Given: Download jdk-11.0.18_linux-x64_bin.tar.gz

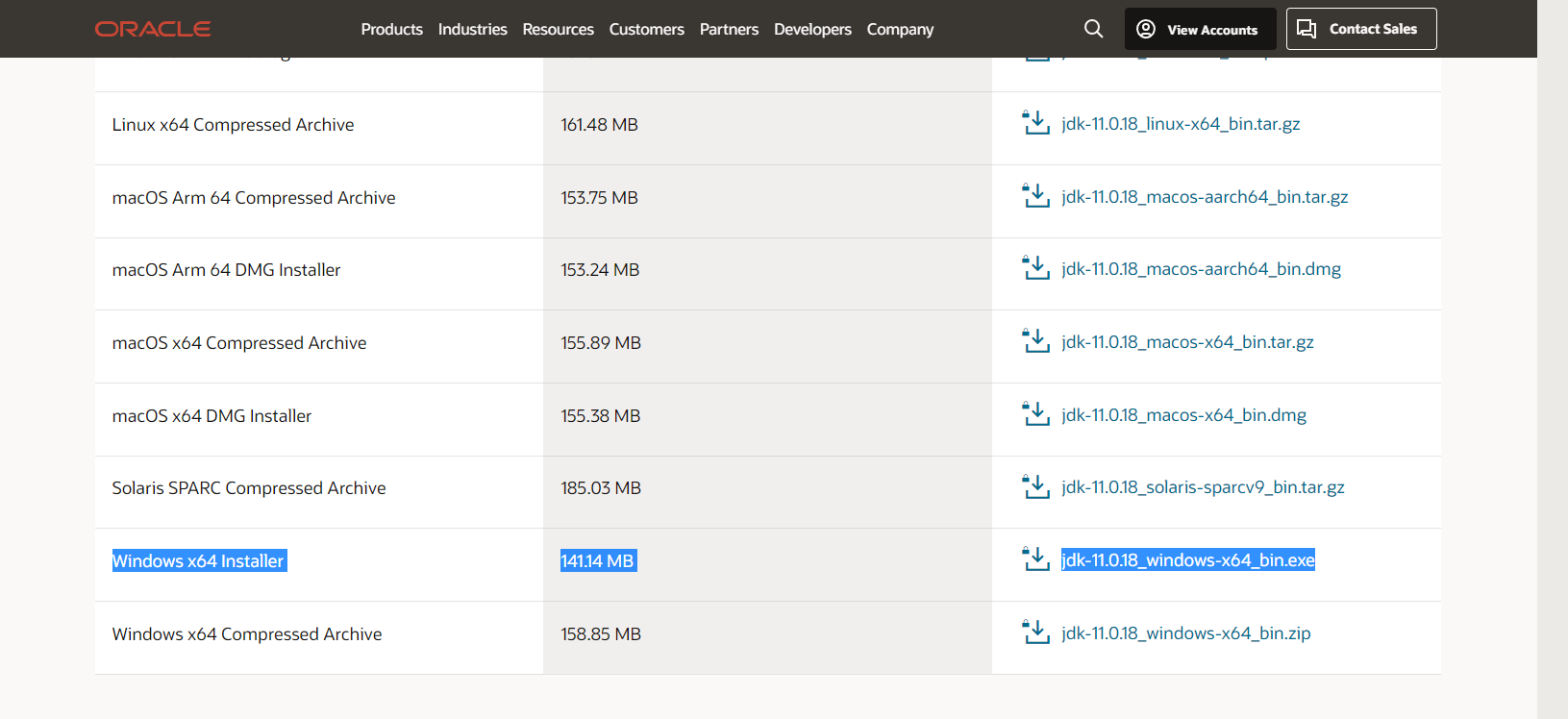Looking at the screenshot, I should pyautogui.click(x=1181, y=124).
